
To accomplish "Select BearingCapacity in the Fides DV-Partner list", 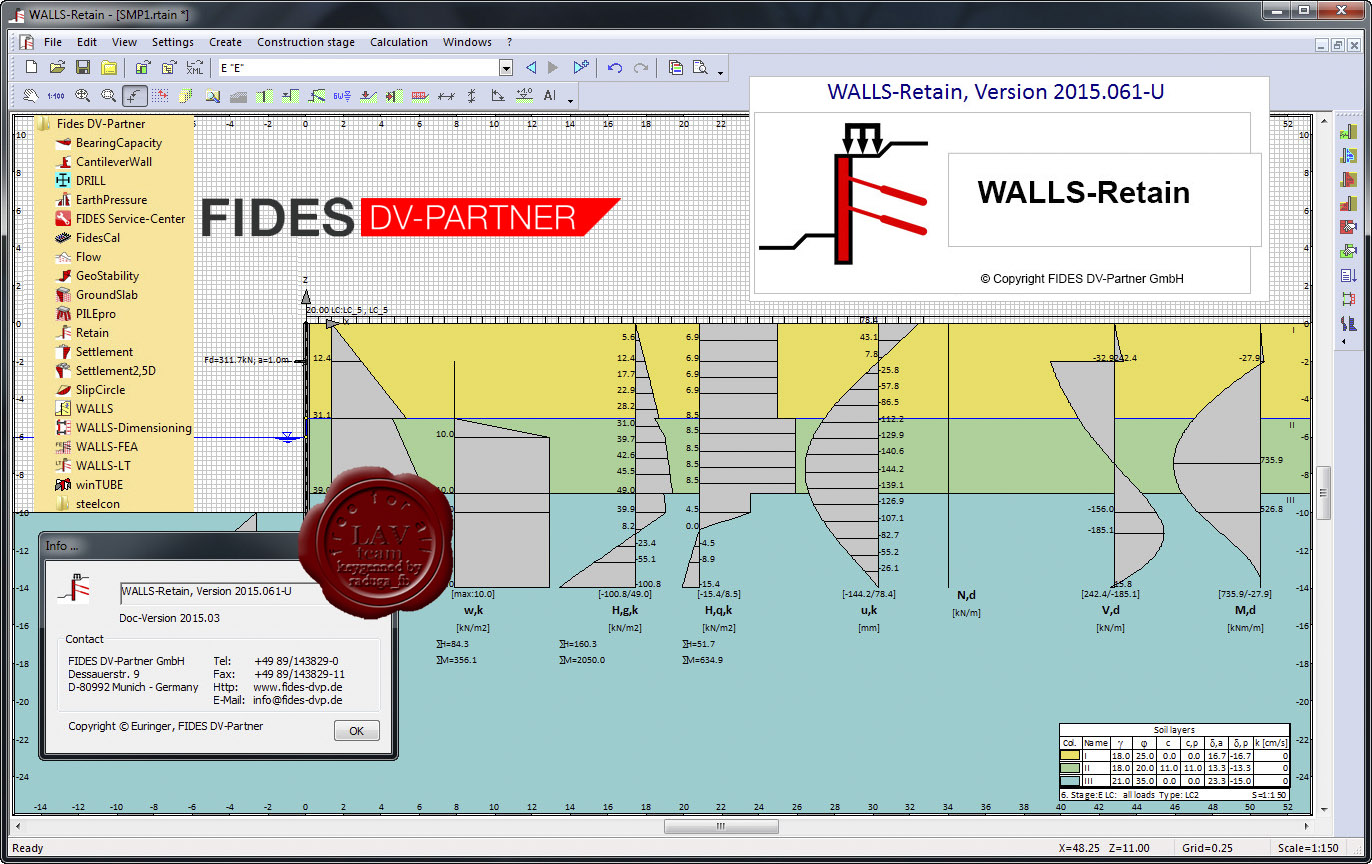I will pos(118,143).
